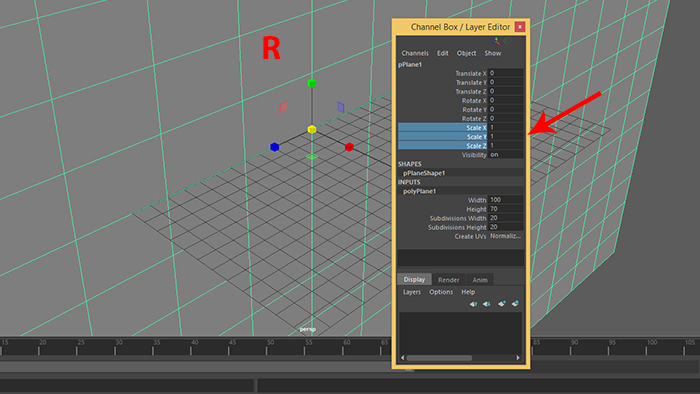Click the layer list scroll left arrow
Screen dimensions: 700x394
click(403, 358)
